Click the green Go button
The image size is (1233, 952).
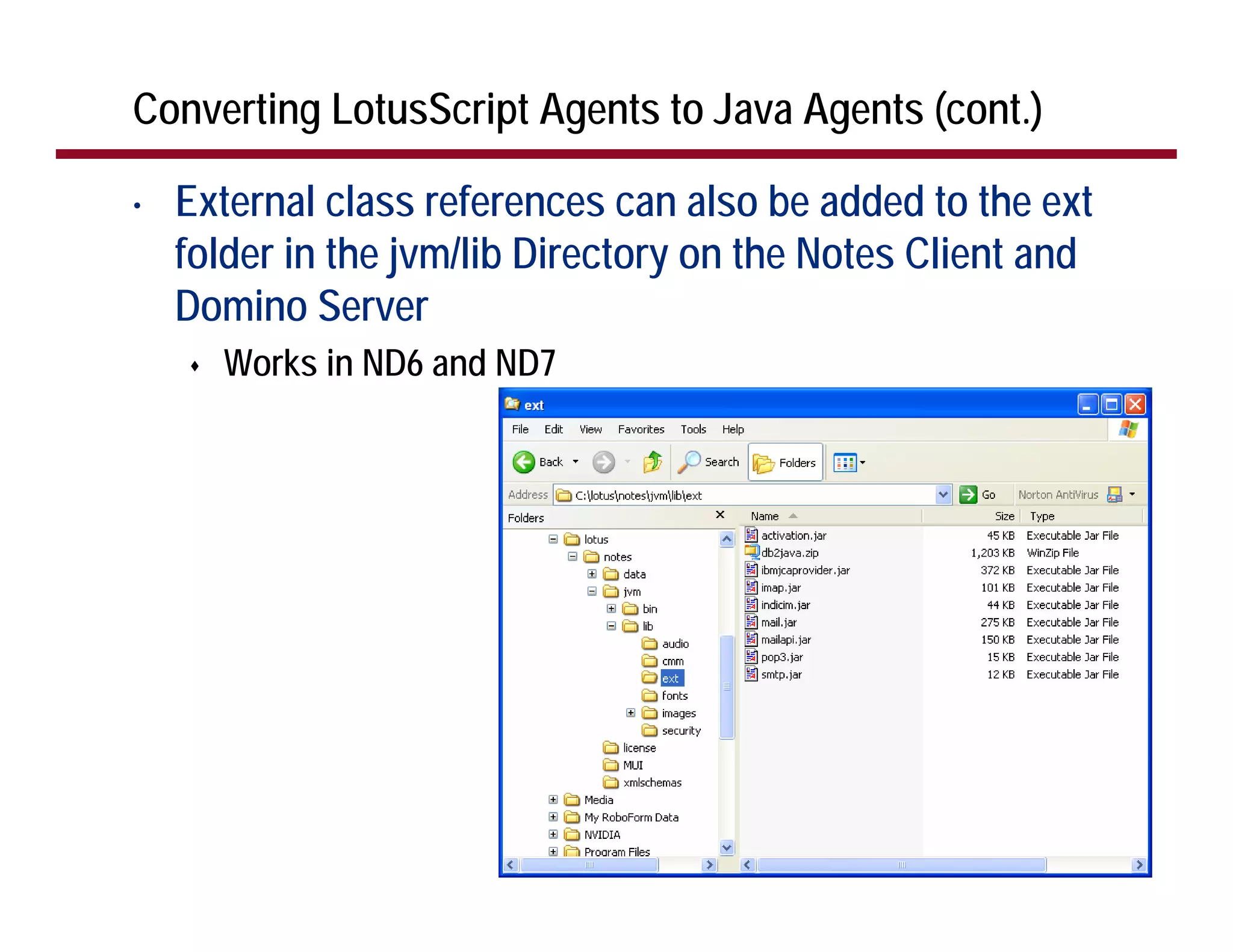click(977, 495)
